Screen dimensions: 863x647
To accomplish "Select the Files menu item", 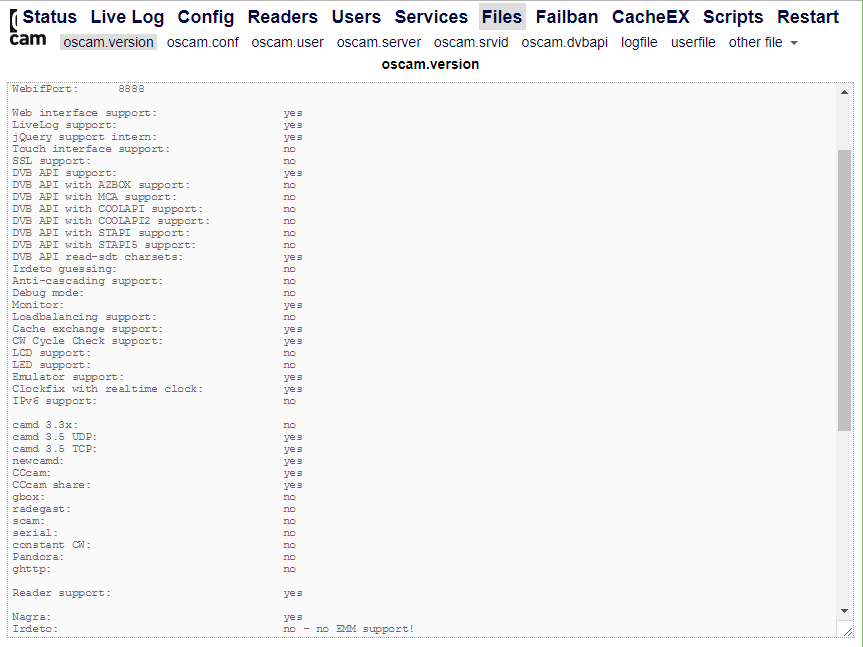I will (x=502, y=17).
